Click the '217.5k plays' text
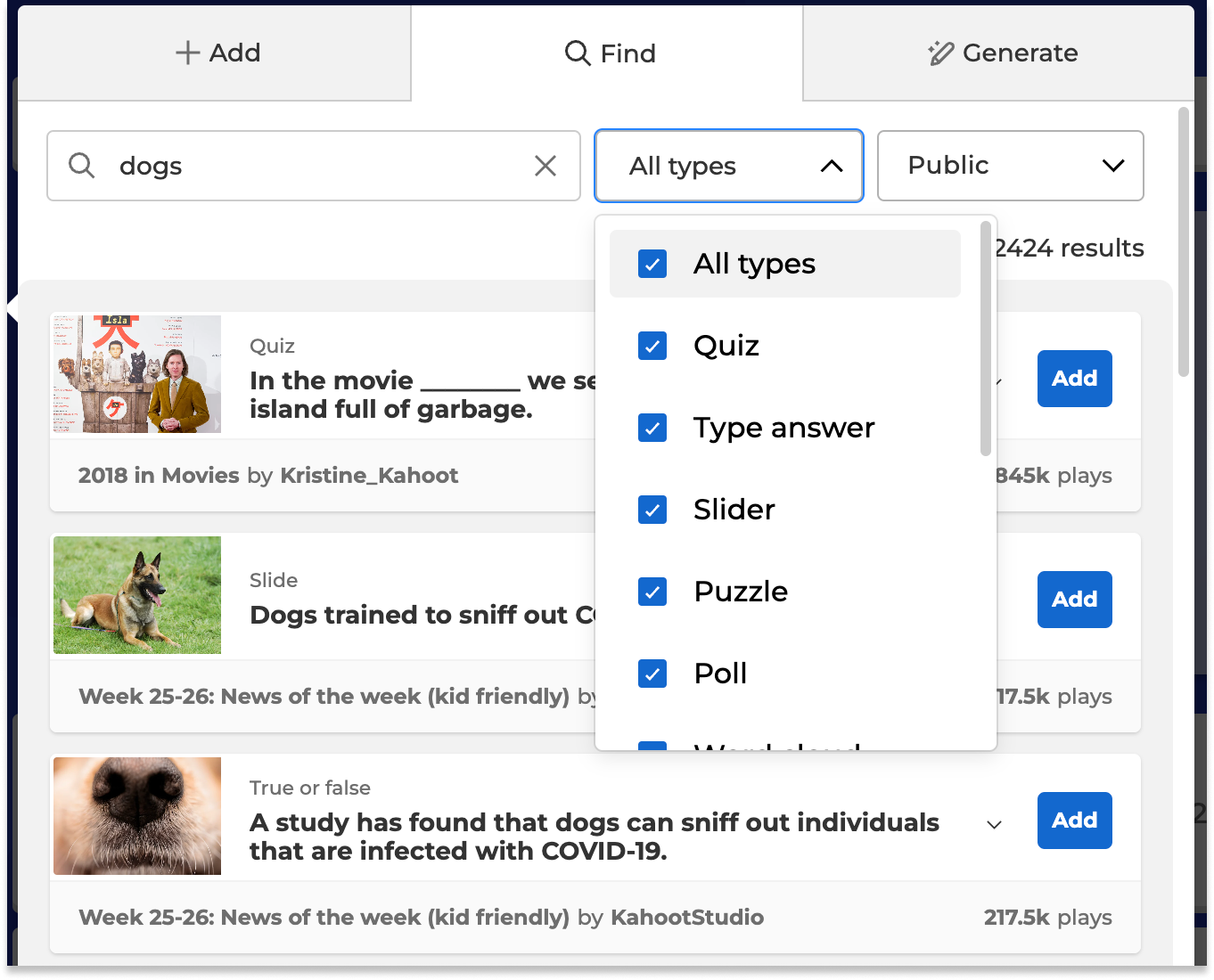Screen dimensions: 1214x980 point(1047,918)
